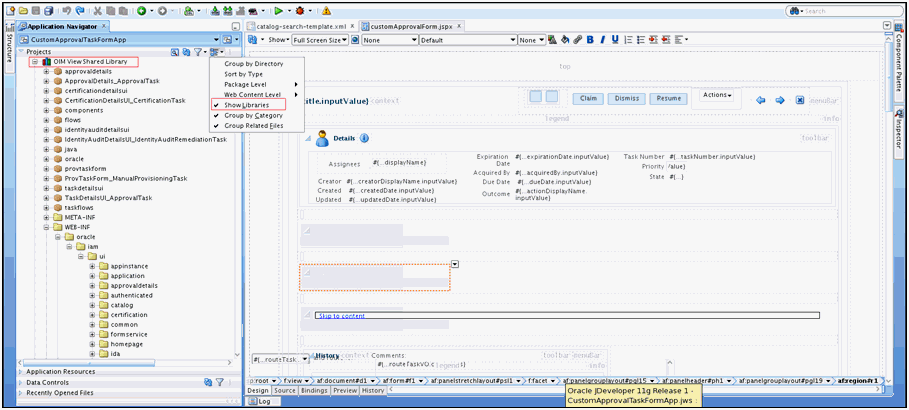Click the yellow warning triangle icon
Viewport: 909px width, 410px height.
coord(326,10)
